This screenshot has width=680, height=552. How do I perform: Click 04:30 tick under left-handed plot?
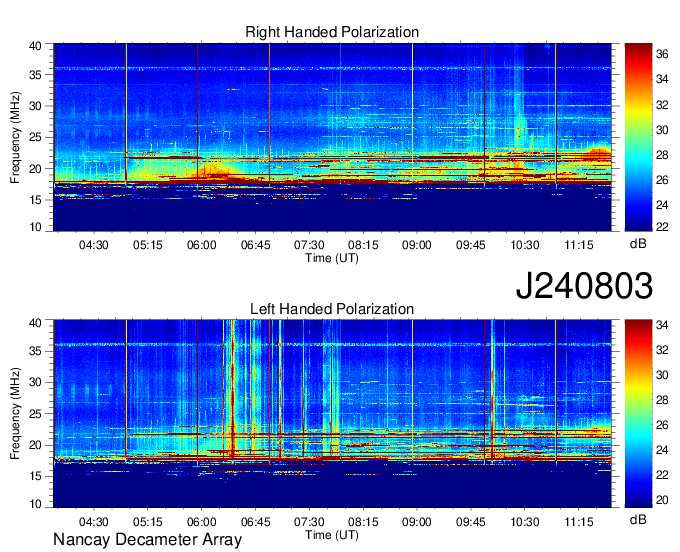point(94,521)
